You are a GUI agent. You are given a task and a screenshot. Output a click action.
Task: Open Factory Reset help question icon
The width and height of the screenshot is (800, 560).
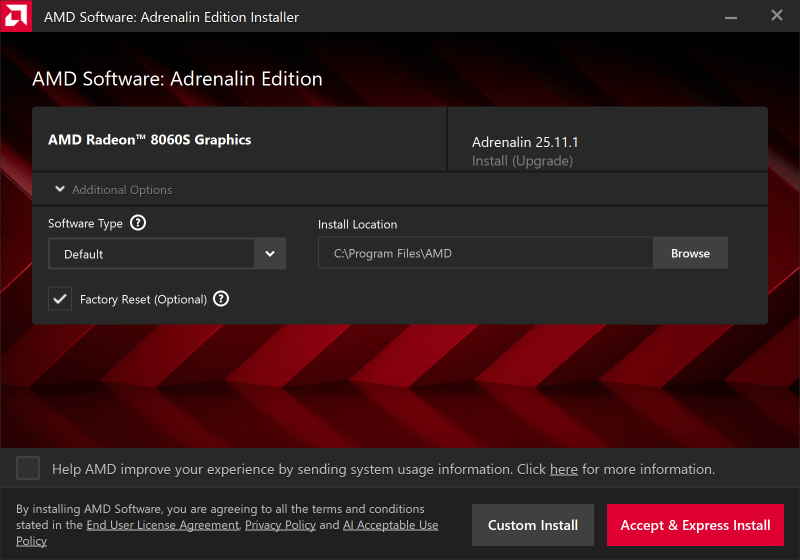click(221, 299)
